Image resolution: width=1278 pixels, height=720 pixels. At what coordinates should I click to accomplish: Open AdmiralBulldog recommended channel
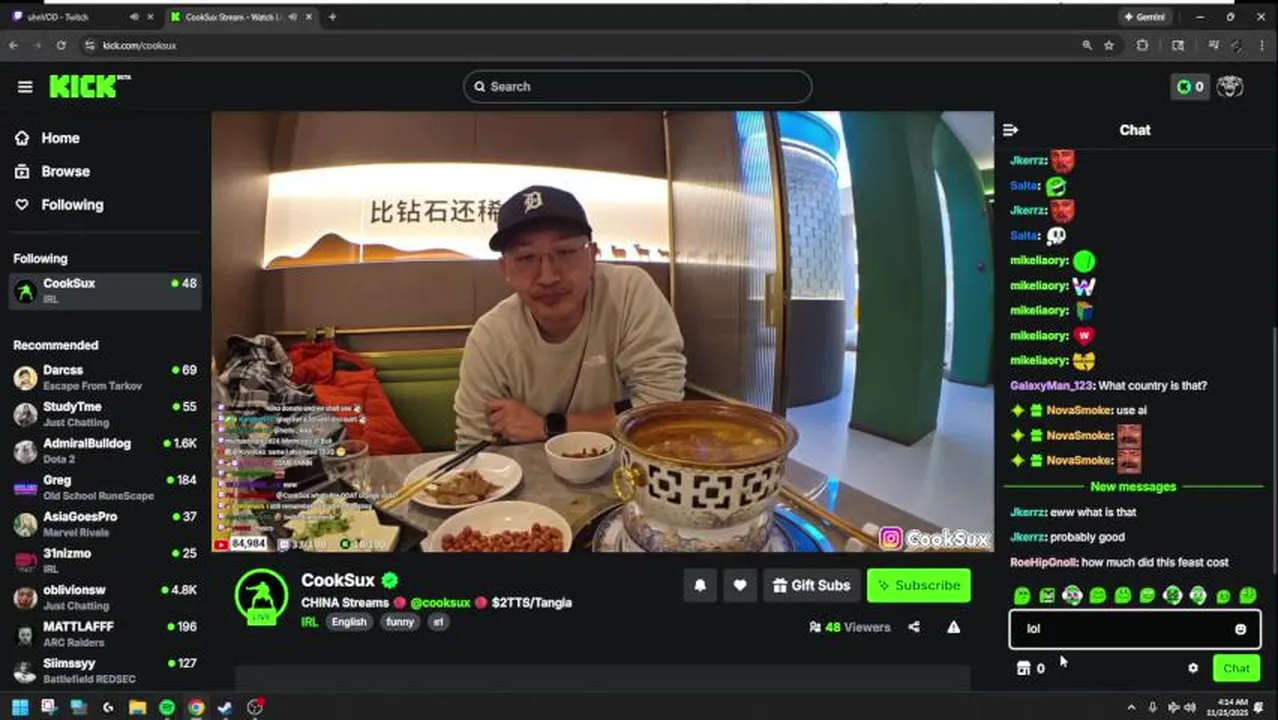(105, 451)
